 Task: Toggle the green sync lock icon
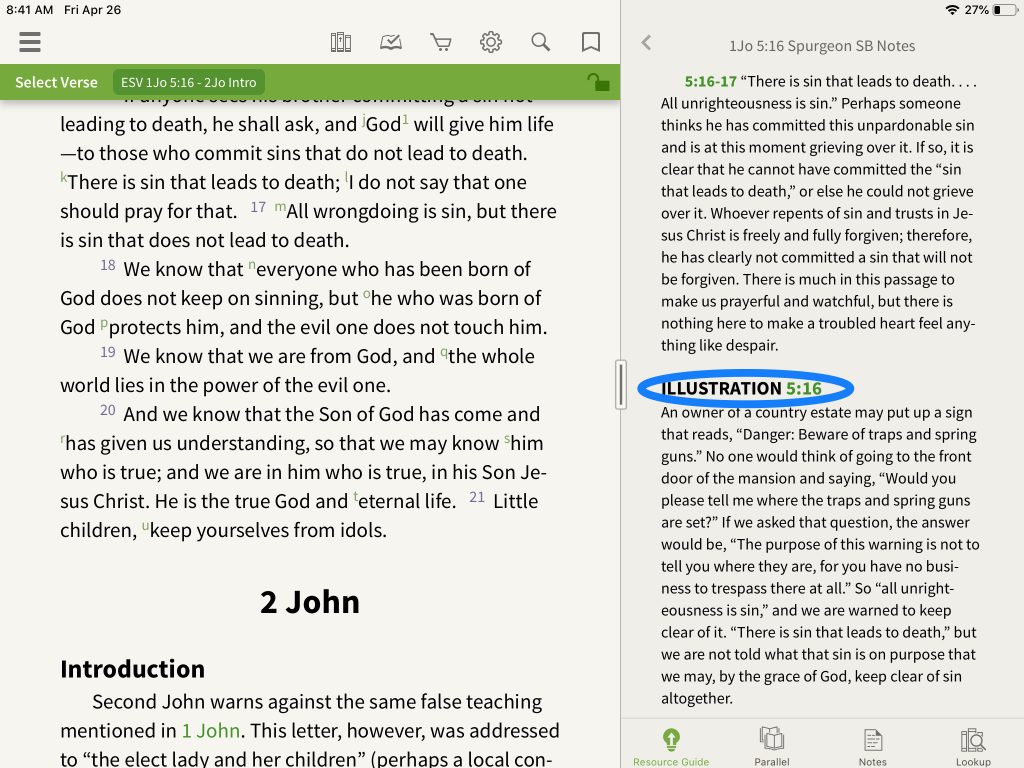point(598,82)
